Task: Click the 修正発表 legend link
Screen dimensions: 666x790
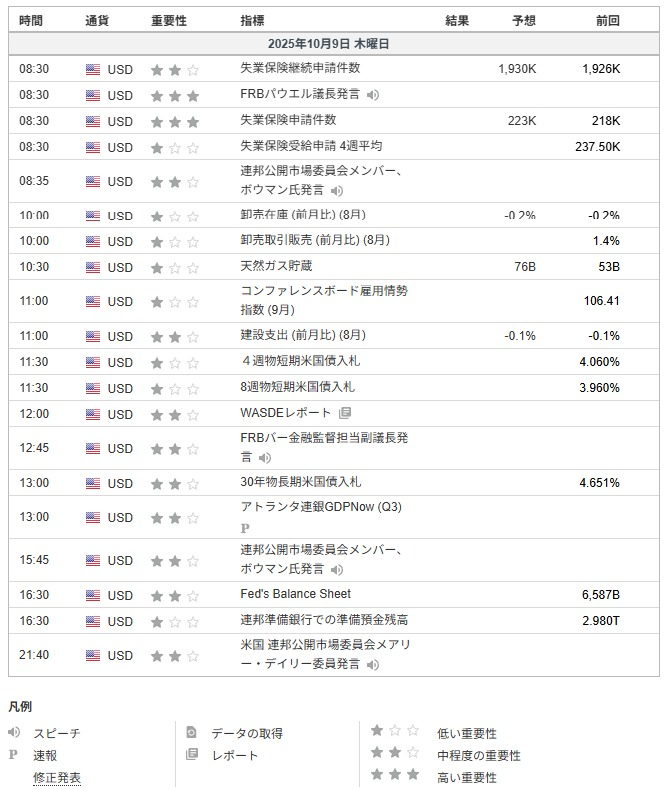Action: point(57,777)
